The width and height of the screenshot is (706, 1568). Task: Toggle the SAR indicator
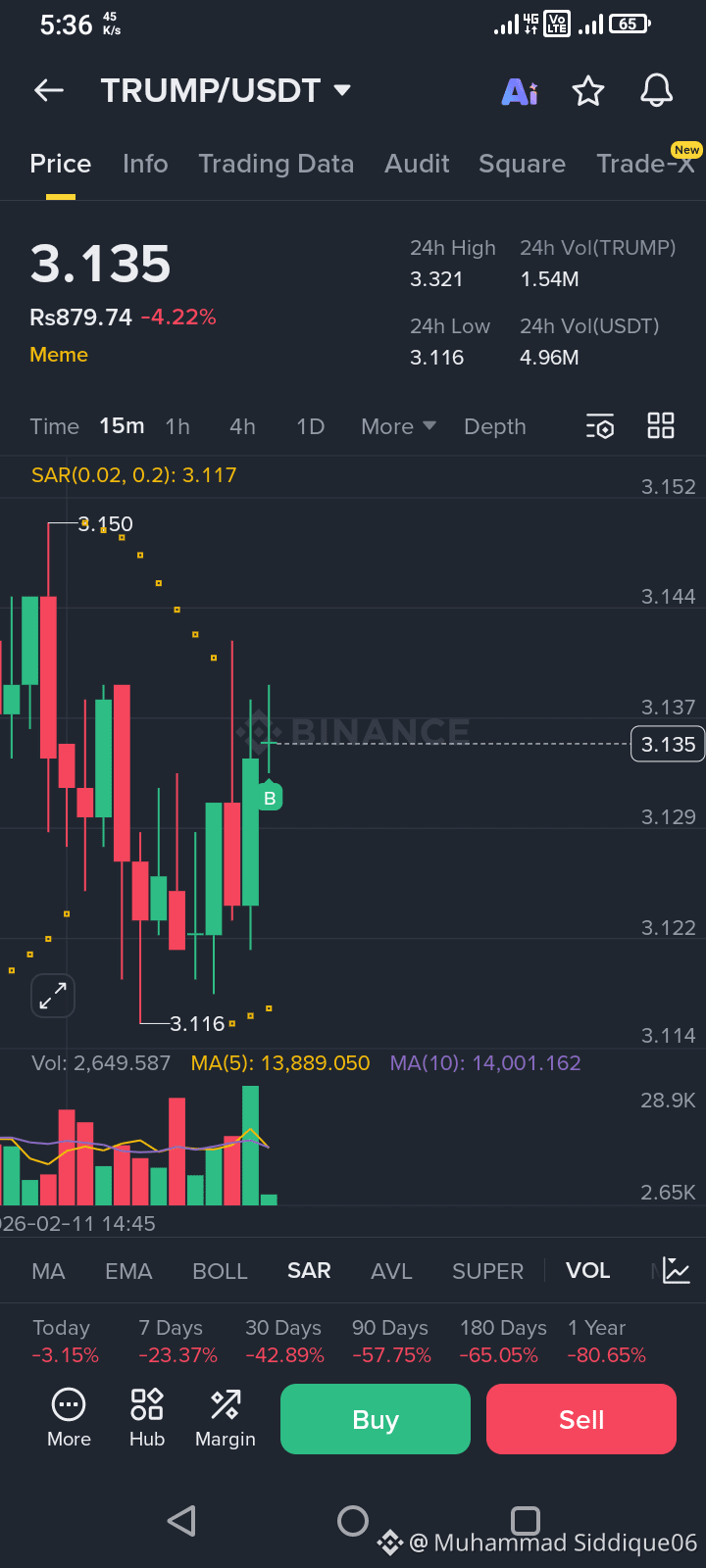click(309, 1271)
